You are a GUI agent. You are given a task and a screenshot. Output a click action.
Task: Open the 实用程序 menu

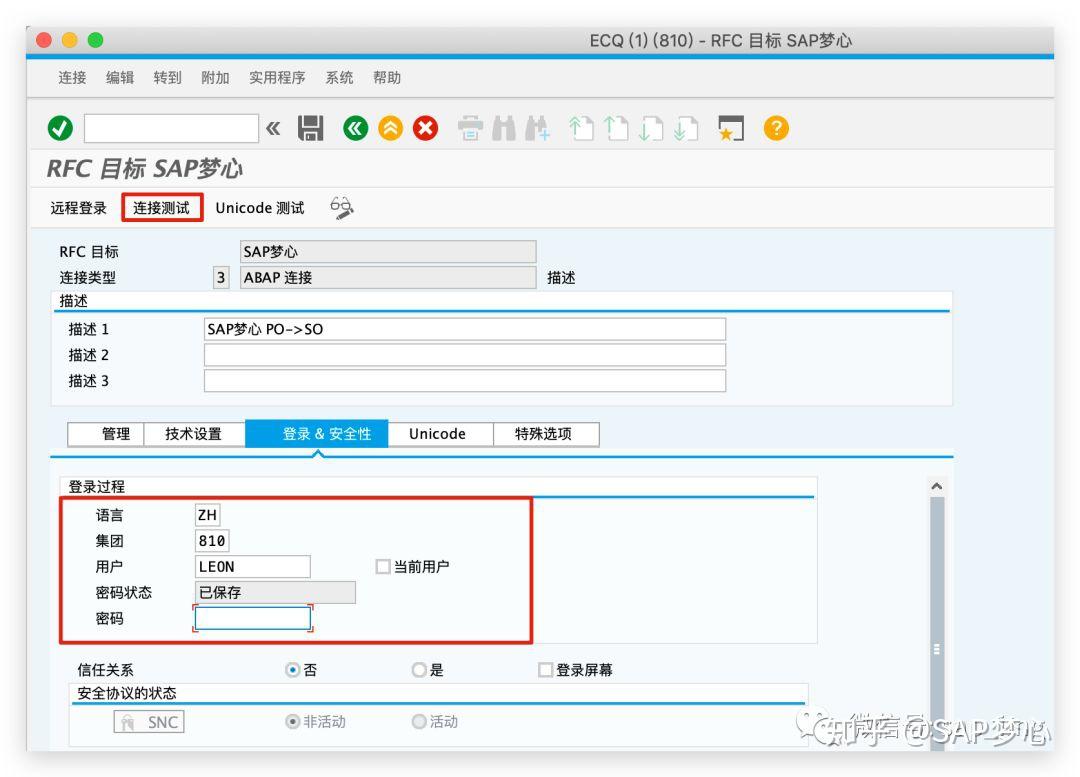[x=277, y=78]
